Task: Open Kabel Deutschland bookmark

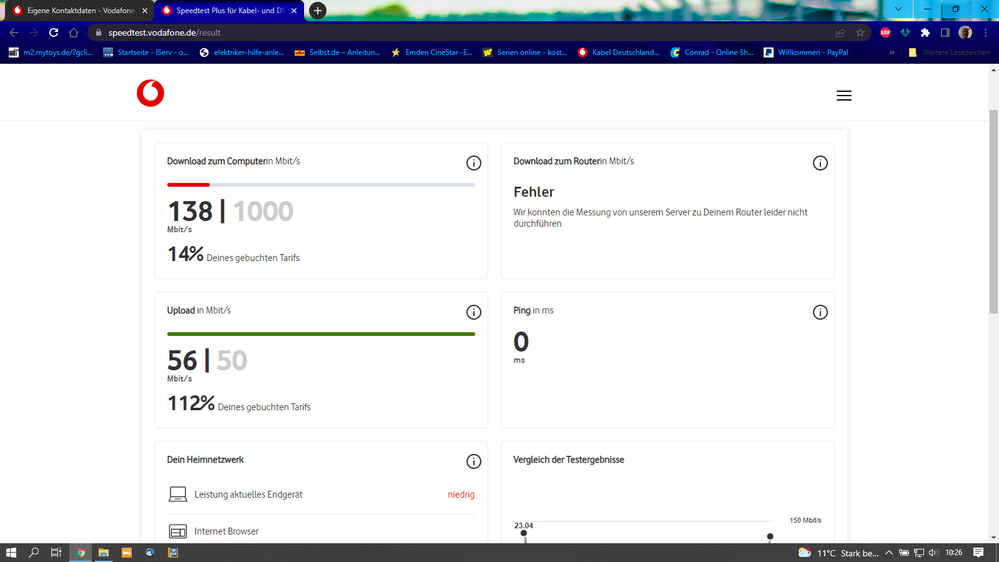Action: [x=619, y=53]
